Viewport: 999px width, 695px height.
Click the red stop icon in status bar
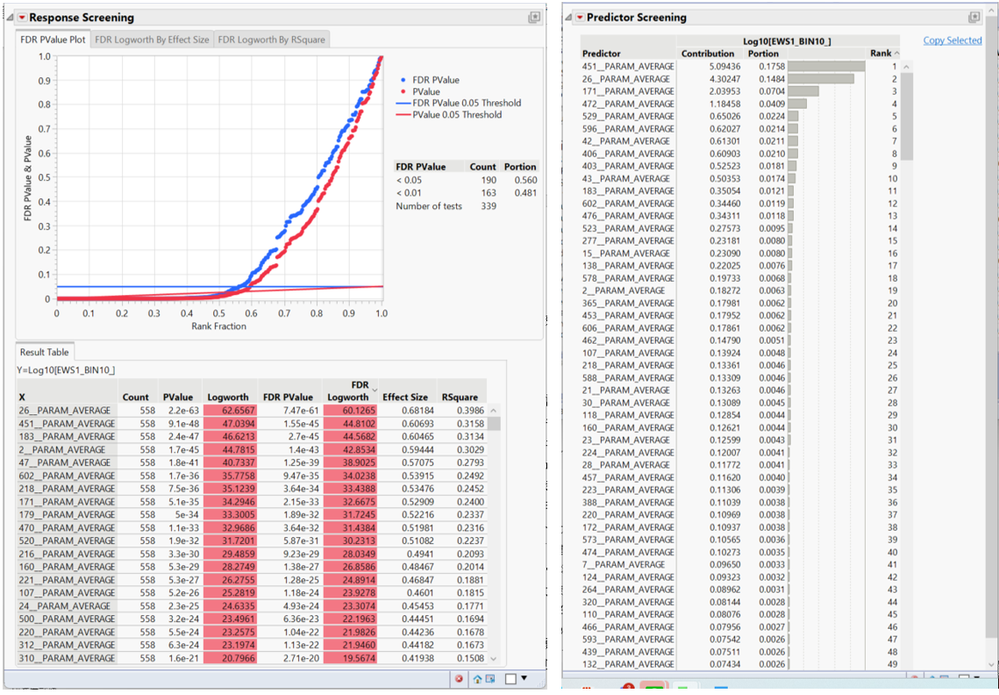(x=459, y=678)
